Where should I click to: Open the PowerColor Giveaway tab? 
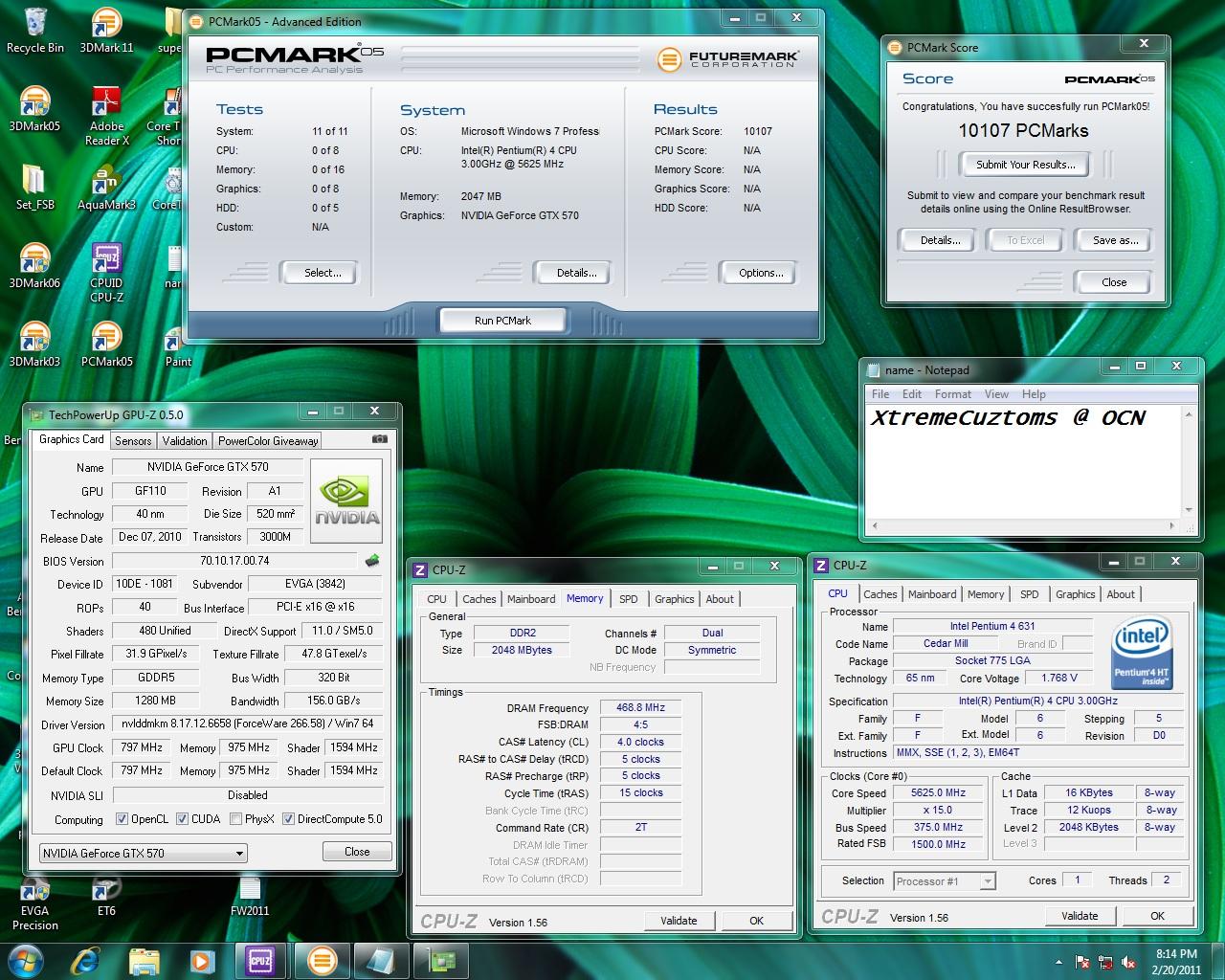[267, 440]
